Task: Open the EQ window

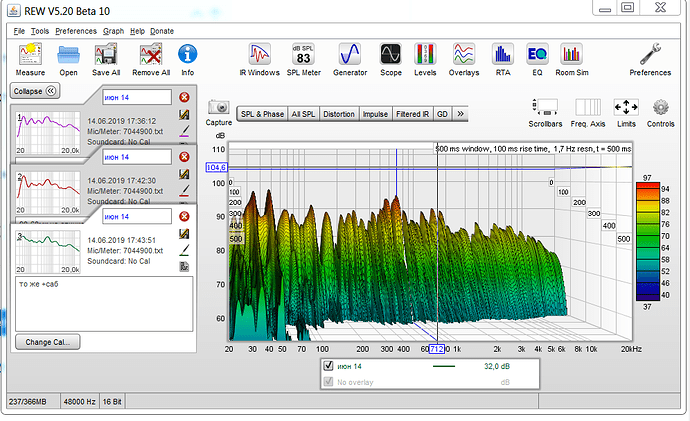Action: tap(537, 55)
